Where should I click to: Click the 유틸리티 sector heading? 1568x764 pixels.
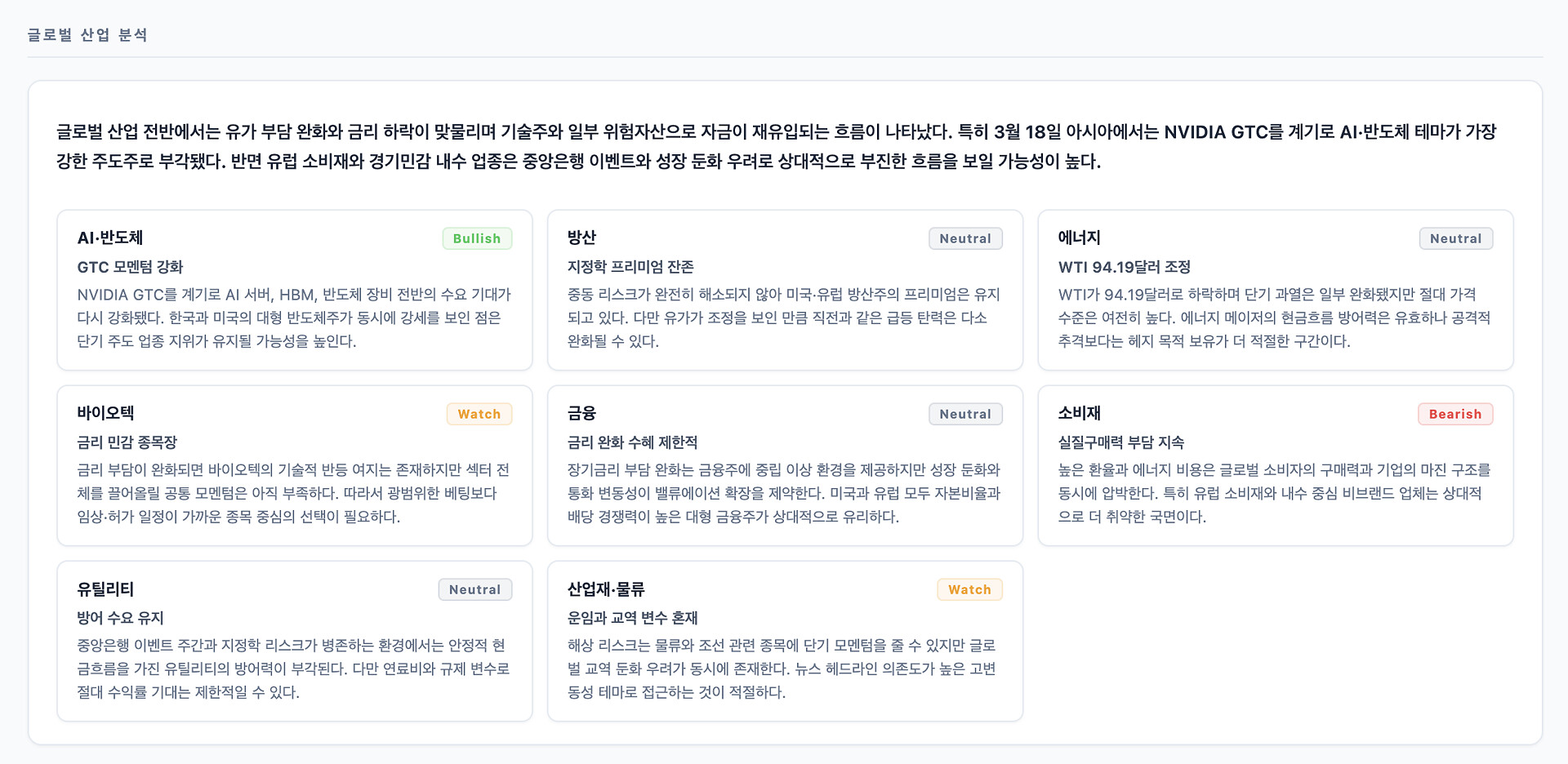point(105,589)
